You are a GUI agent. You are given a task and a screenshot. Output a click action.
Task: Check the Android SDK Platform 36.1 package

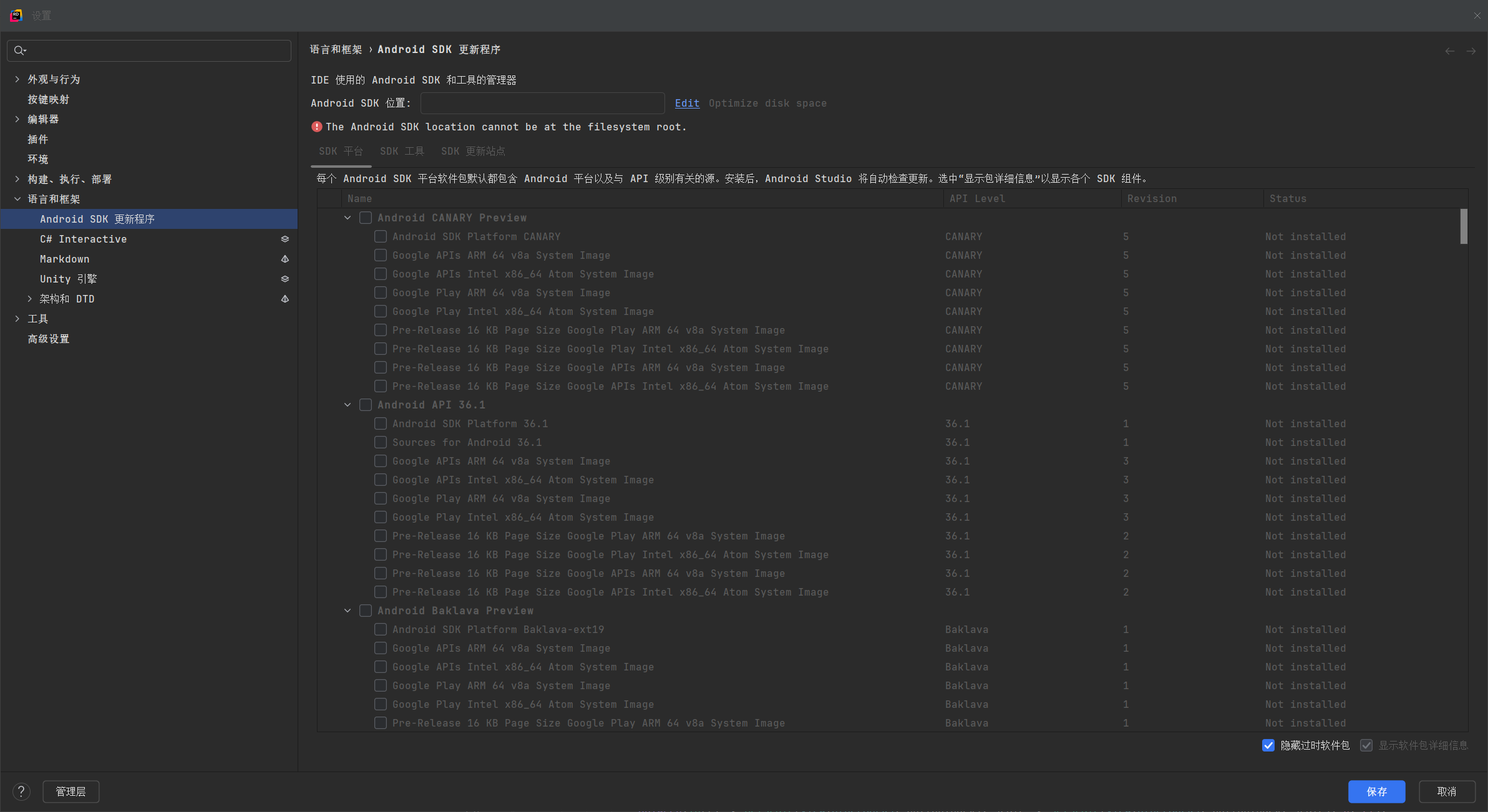tap(380, 423)
